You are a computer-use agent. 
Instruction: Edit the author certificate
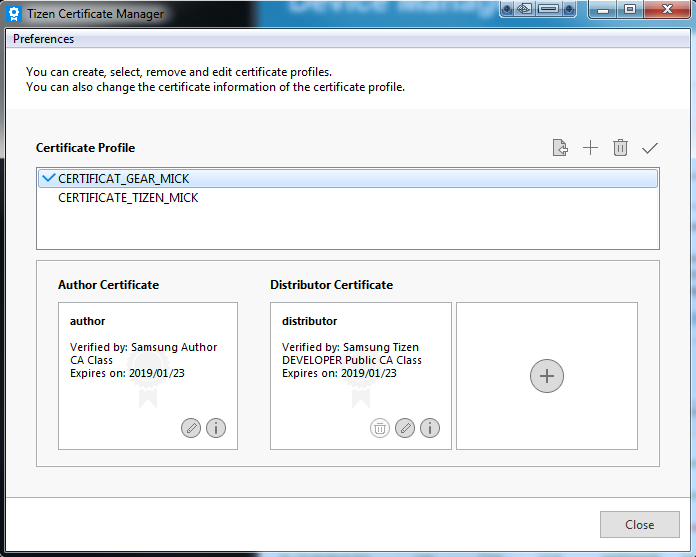click(x=191, y=428)
